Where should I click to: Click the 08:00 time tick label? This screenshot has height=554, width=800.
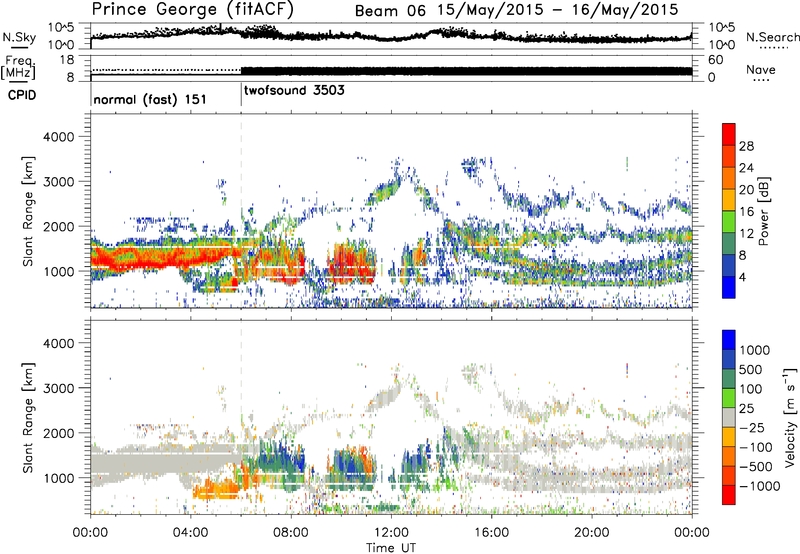[x=291, y=533]
